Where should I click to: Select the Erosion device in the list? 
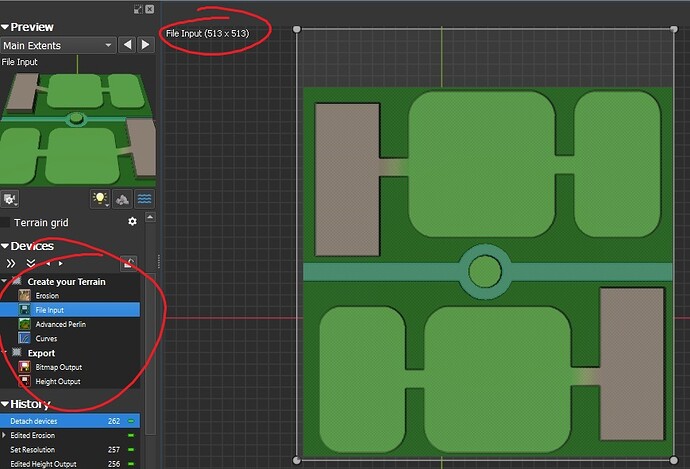47,296
